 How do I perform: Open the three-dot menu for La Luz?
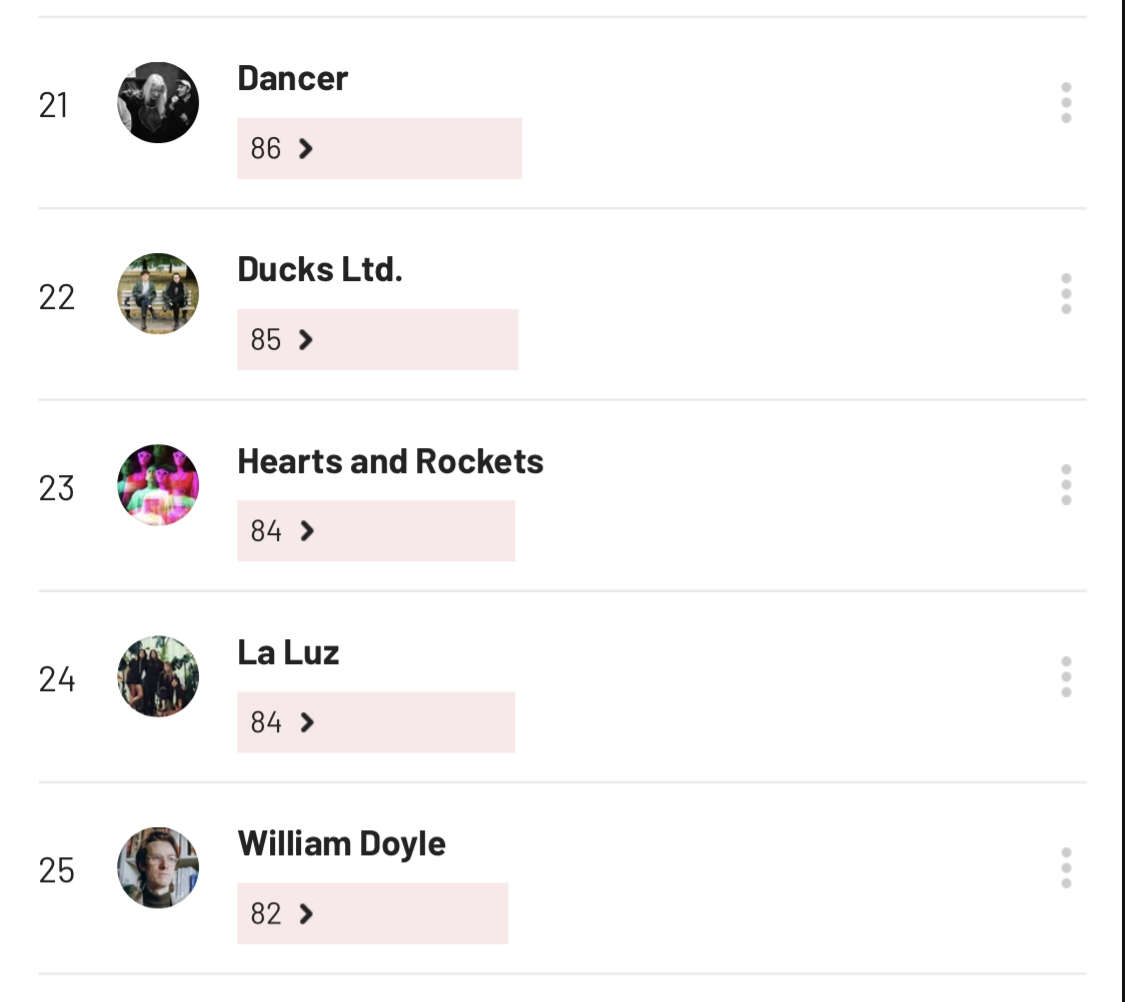click(x=1066, y=677)
